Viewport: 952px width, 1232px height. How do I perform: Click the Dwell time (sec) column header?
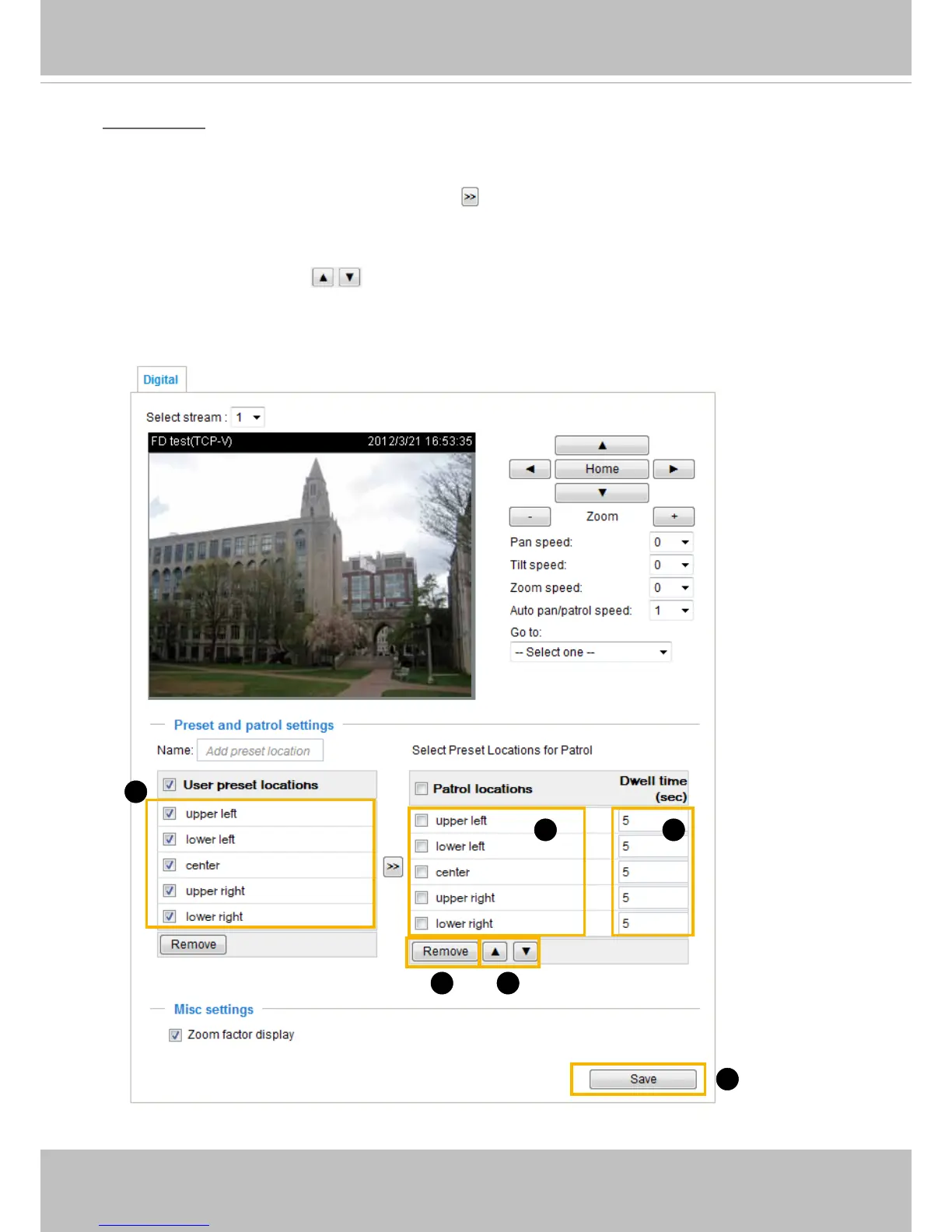coord(653,789)
